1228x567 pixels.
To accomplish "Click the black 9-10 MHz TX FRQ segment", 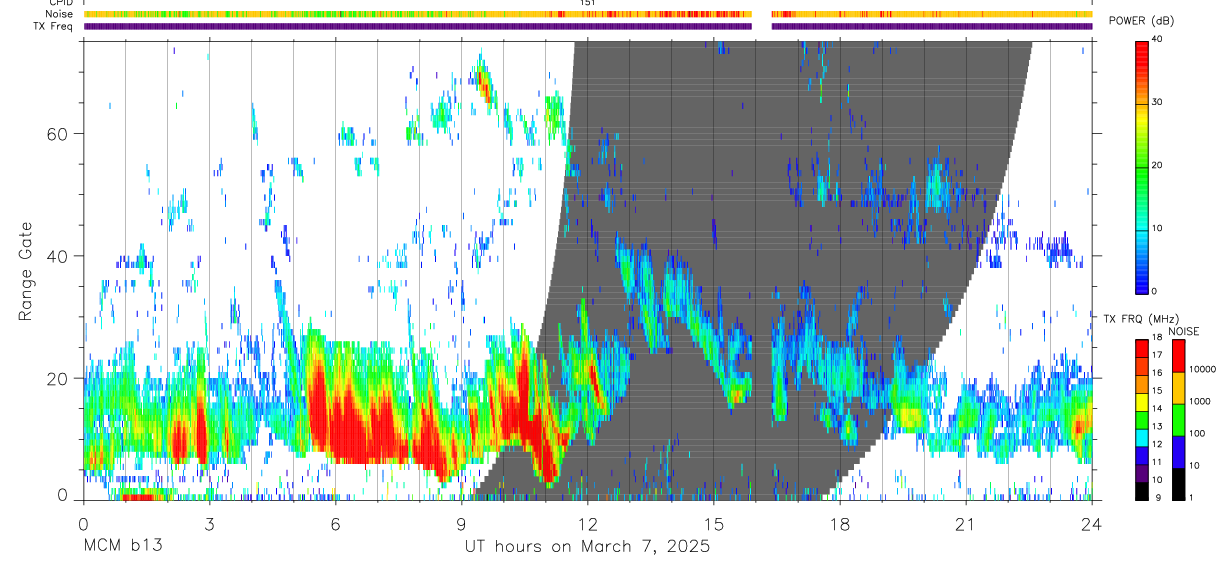I will pyautogui.click(x=1142, y=491).
